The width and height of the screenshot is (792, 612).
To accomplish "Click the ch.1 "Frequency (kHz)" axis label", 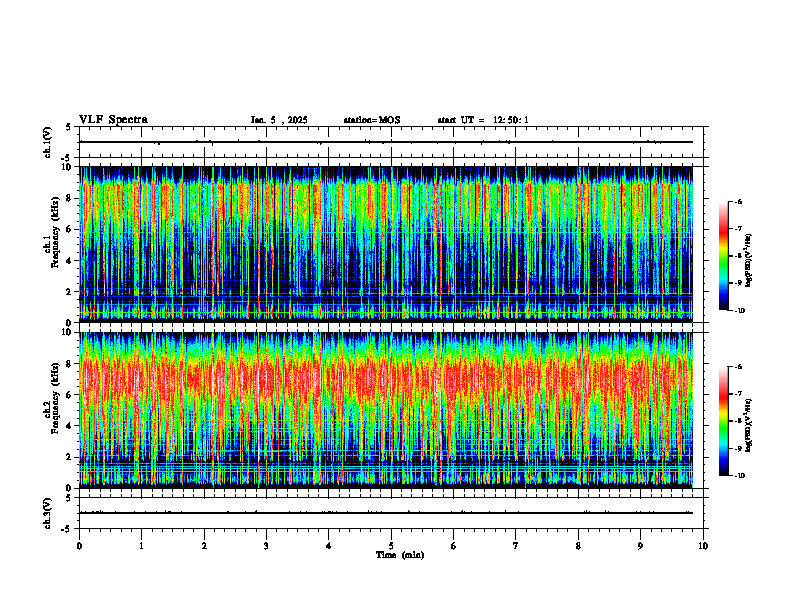I will 55,232.
